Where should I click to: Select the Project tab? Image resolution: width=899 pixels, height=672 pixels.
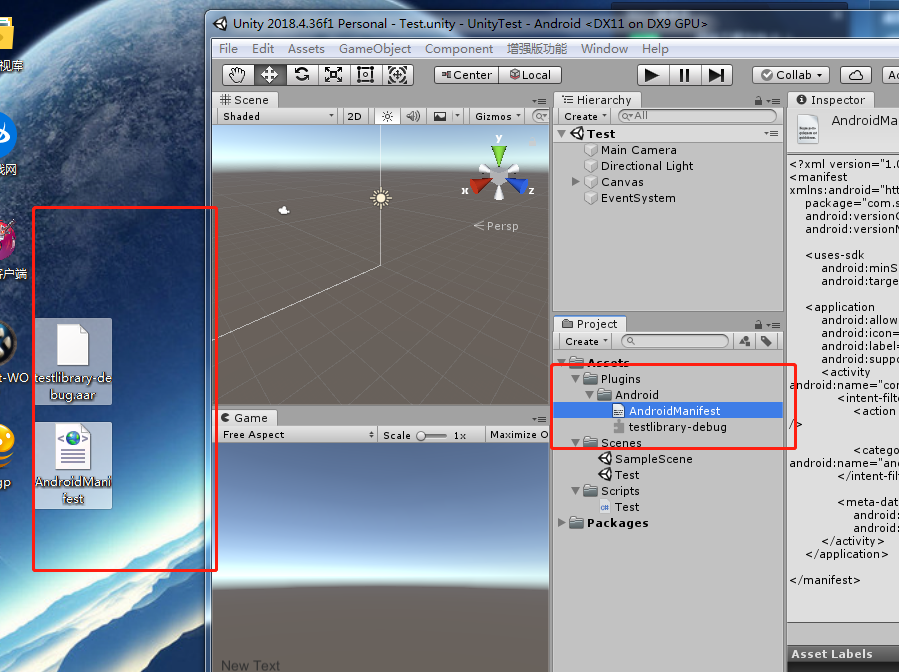[590, 324]
